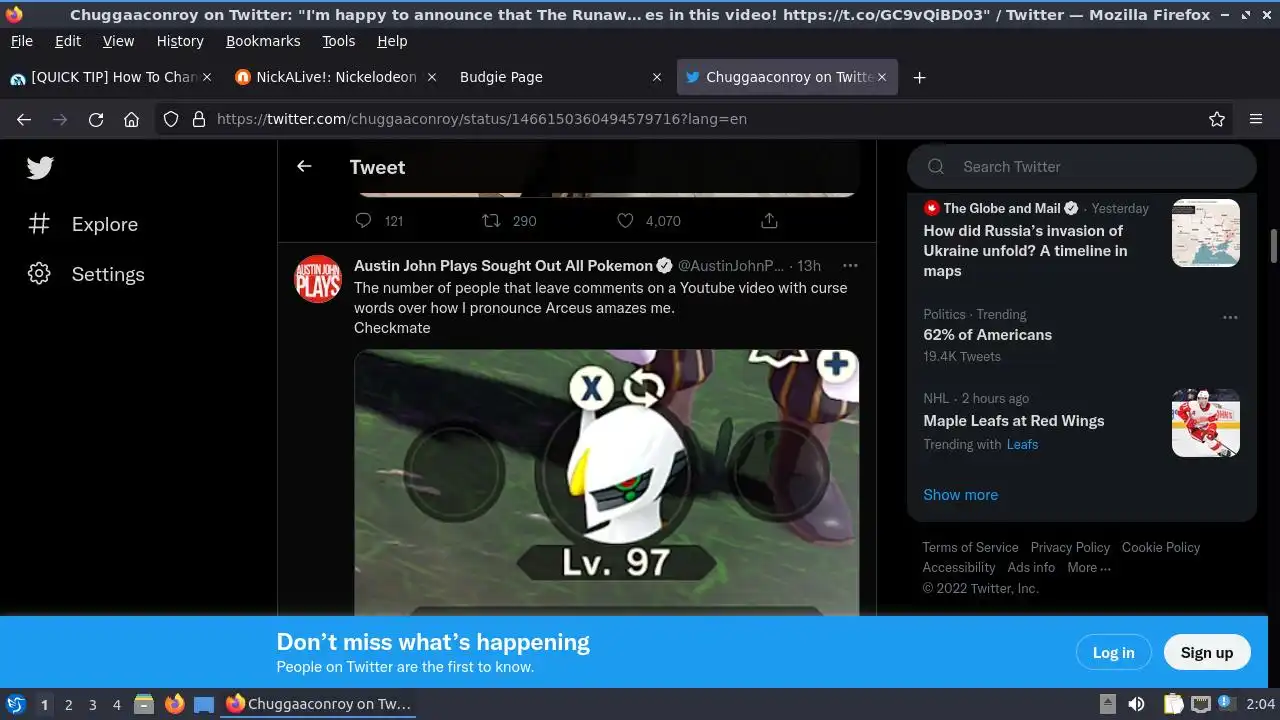The width and height of the screenshot is (1280, 720).
Task: Open the tracking protection shield icon
Action: click(171, 119)
